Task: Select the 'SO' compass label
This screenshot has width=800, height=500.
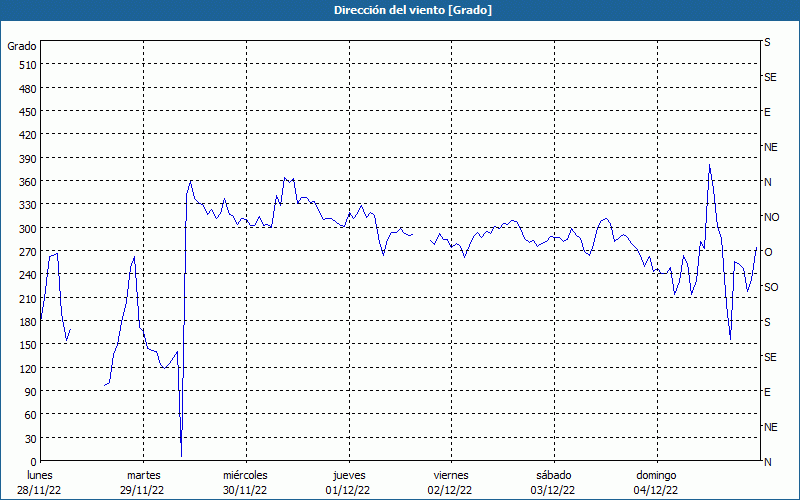Action: [771, 287]
